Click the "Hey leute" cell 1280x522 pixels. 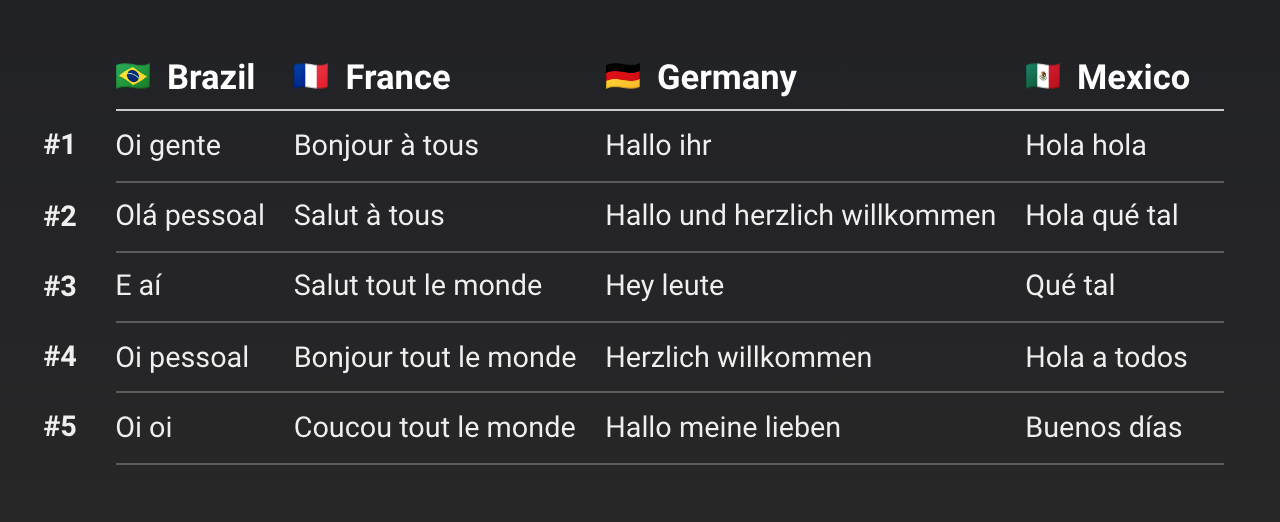click(665, 286)
